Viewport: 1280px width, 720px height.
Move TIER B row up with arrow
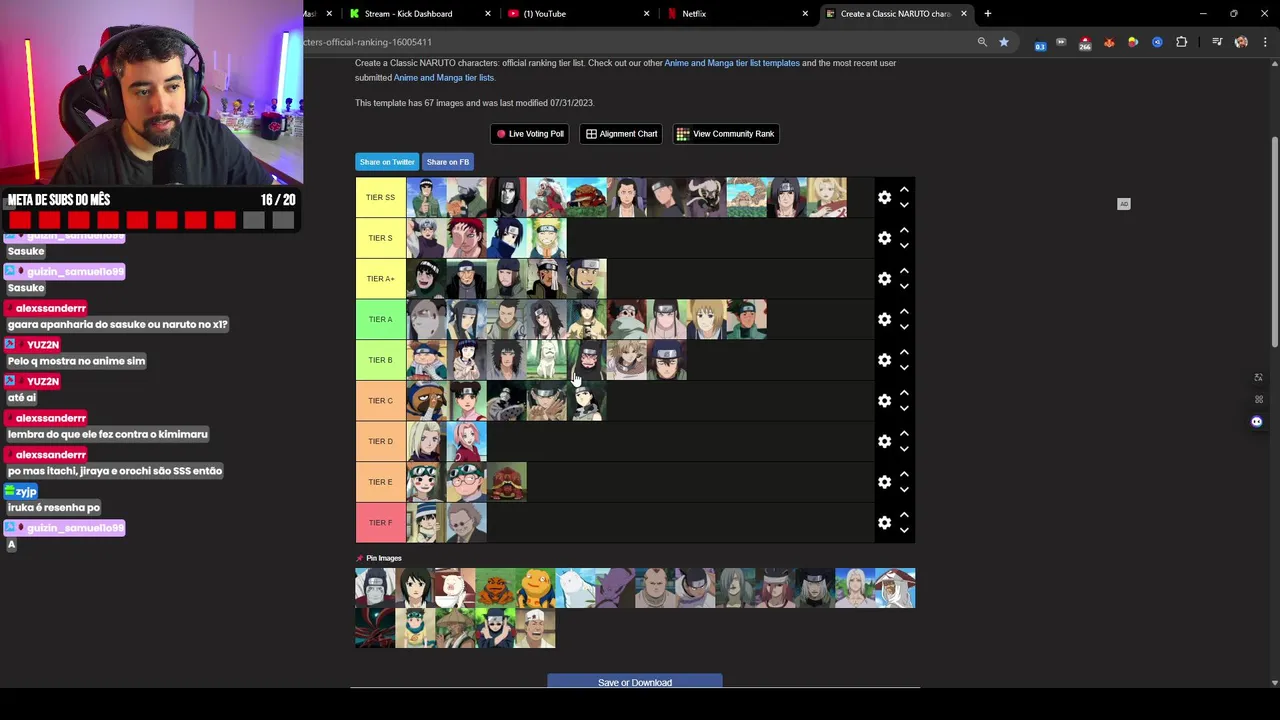904,352
